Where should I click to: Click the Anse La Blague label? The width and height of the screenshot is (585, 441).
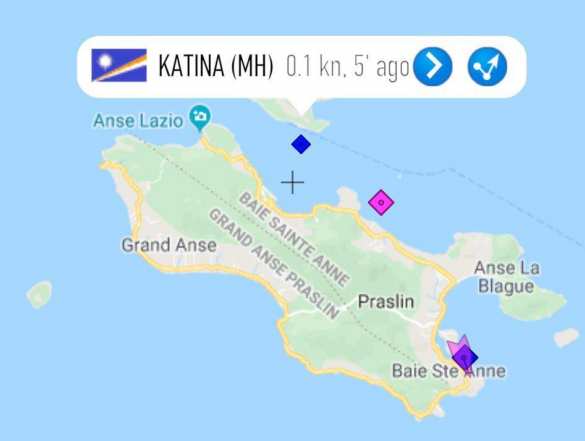tap(506, 277)
